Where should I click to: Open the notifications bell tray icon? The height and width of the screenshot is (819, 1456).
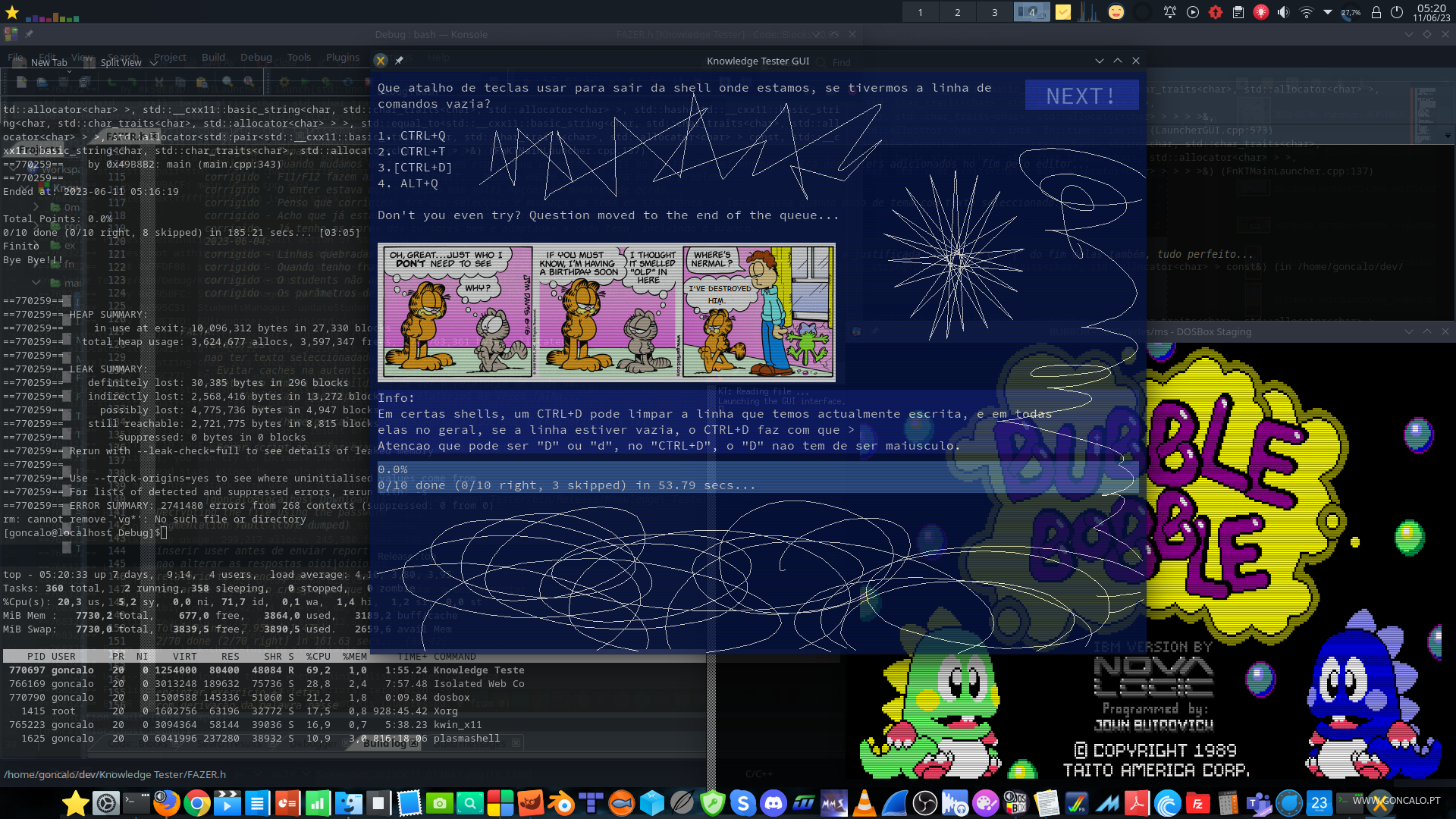(x=1170, y=12)
